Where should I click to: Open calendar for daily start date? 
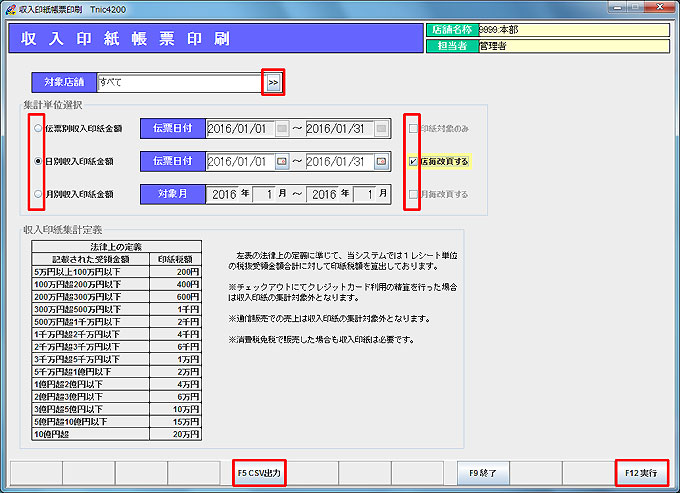pyautogui.click(x=282, y=161)
